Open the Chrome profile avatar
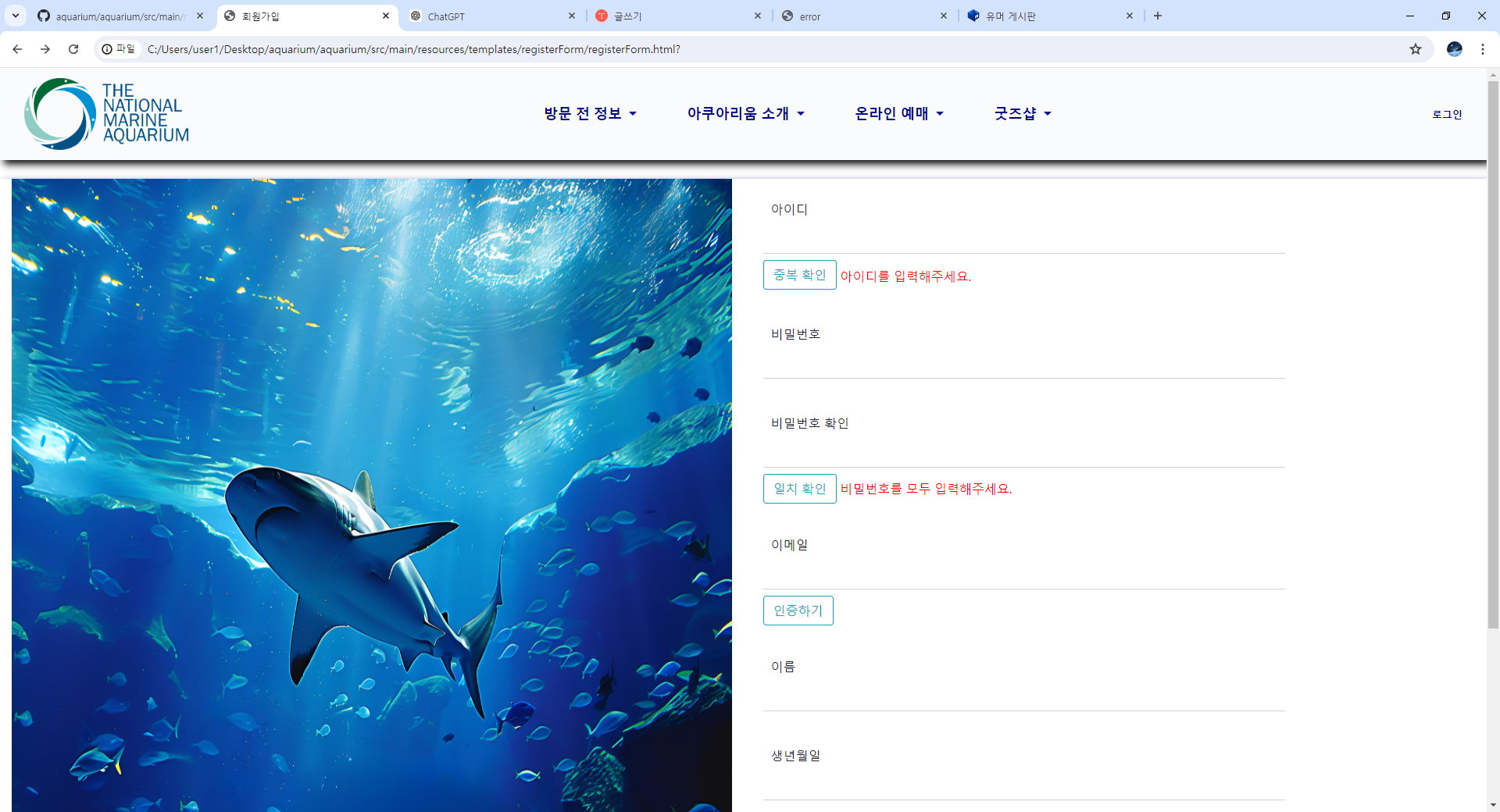Screen dimensions: 1500x812 pyautogui.click(x=1455, y=49)
